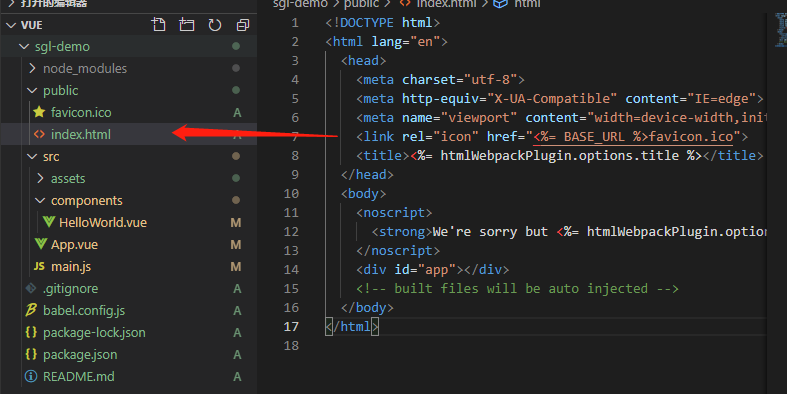
Task: Expand the node_modules folder chevron
Action: [x=33, y=68]
